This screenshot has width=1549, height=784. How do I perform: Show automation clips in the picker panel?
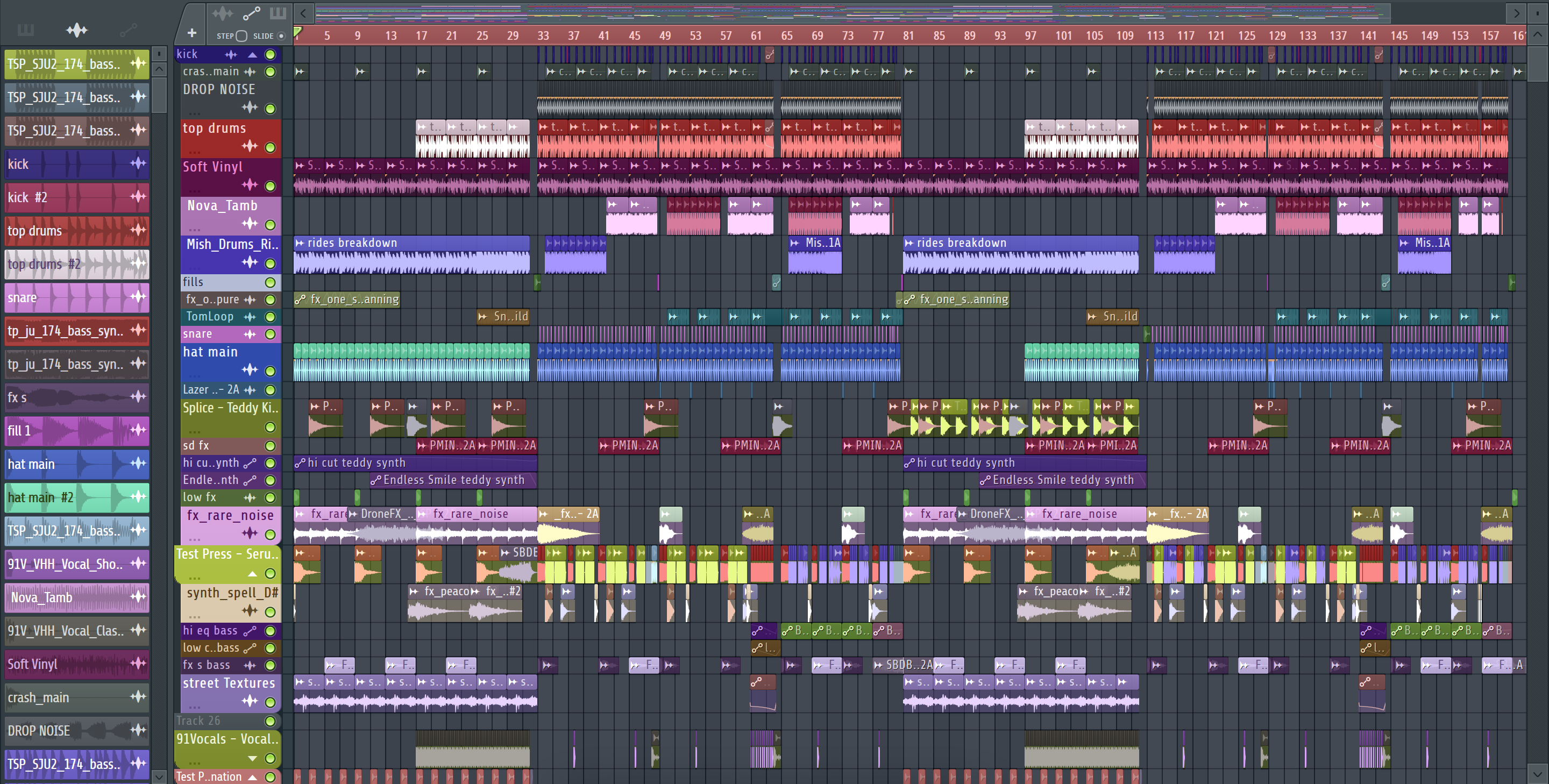128,30
